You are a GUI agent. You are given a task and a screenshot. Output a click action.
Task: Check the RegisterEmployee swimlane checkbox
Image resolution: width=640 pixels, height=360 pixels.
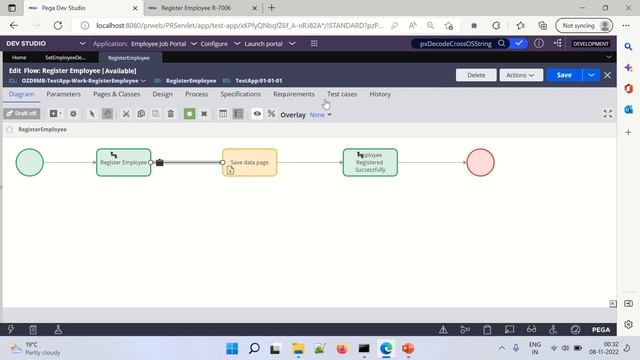point(10,130)
